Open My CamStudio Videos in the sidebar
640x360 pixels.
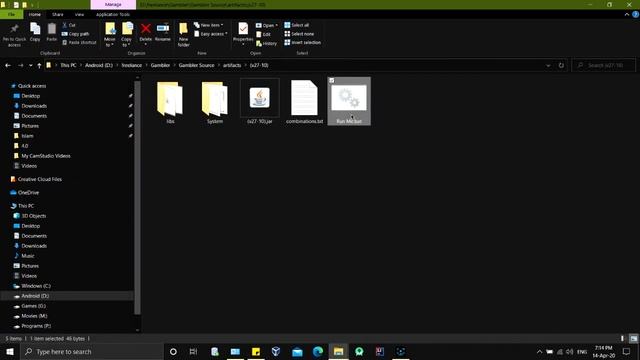pos(46,156)
